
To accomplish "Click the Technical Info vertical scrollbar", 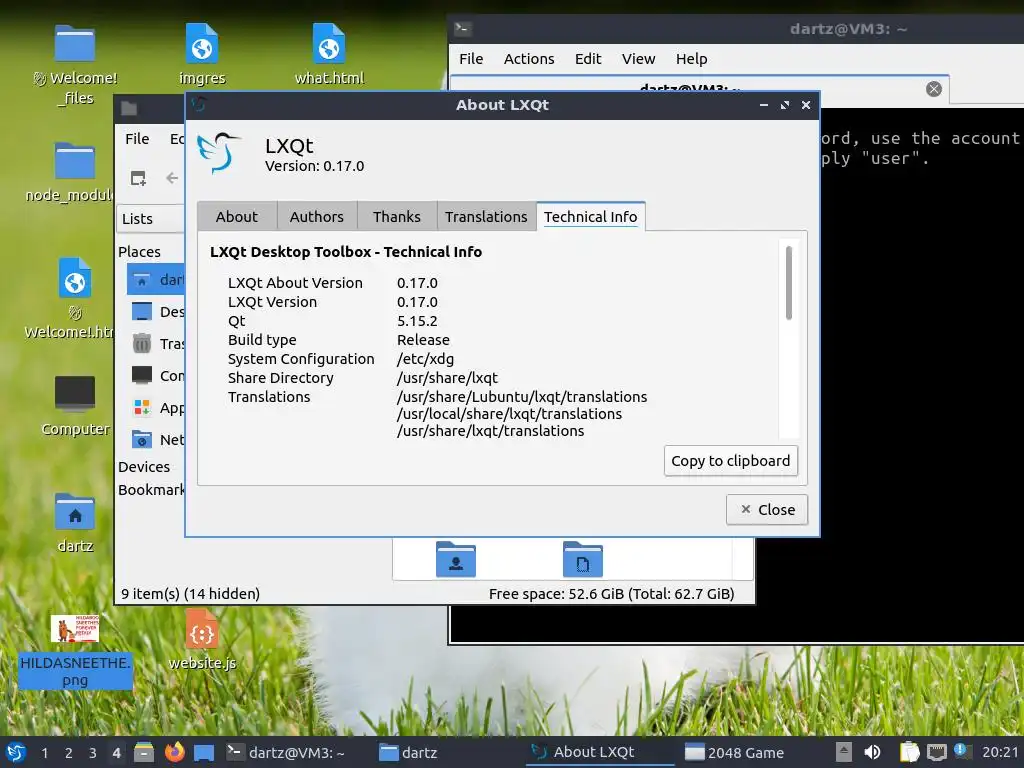I will point(789,283).
